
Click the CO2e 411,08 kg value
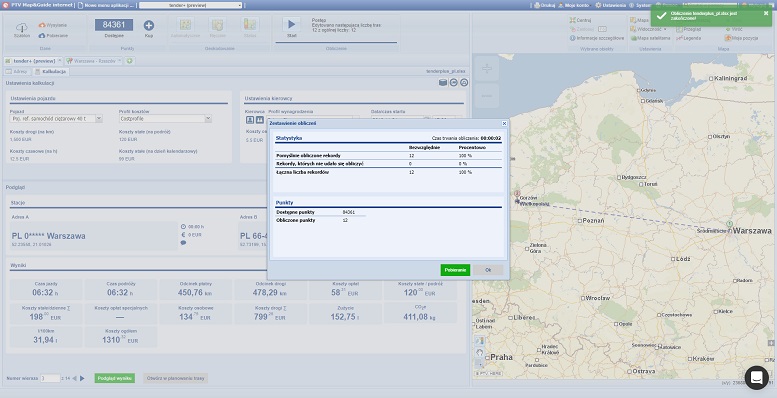click(419, 316)
